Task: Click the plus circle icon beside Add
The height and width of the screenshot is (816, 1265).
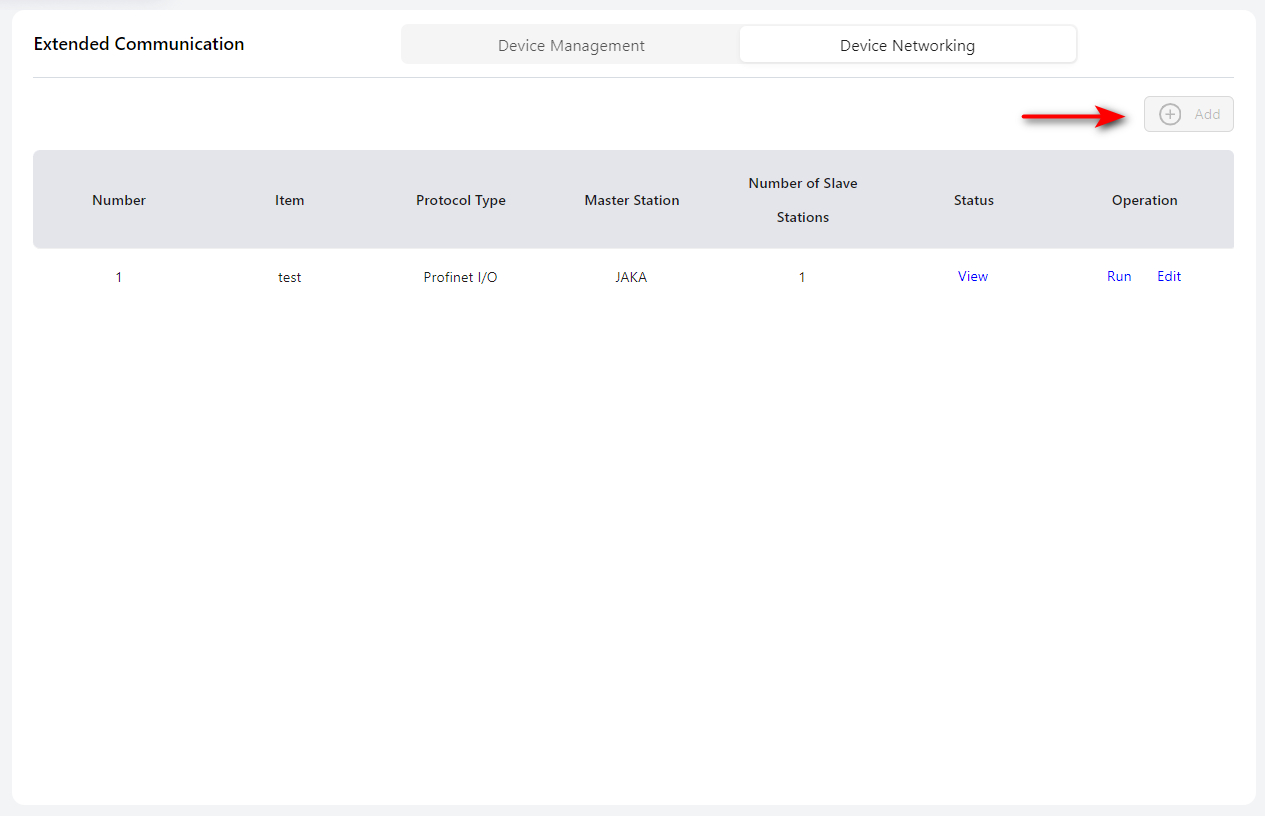Action: 1169,114
